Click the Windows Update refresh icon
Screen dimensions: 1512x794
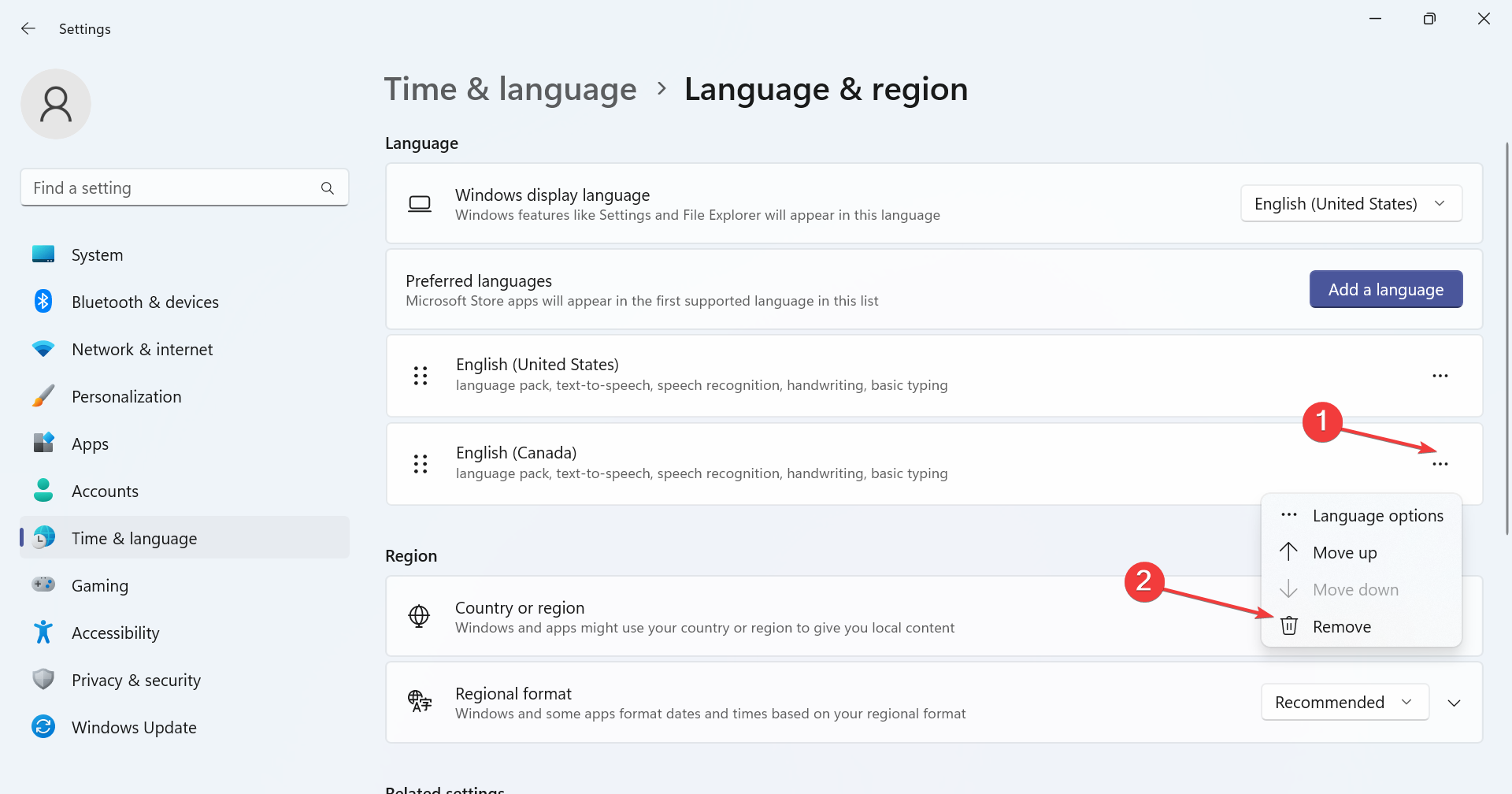(43, 726)
